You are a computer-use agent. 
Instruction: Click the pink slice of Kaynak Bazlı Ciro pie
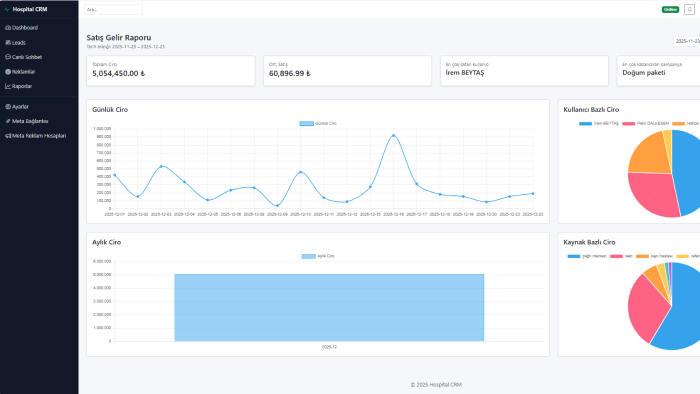tap(646, 308)
